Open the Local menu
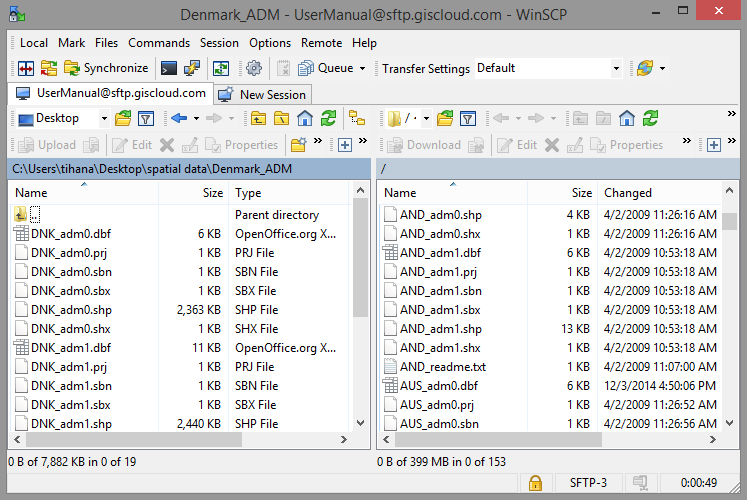Viewport: 747px width, 500px height. [34, 43]
